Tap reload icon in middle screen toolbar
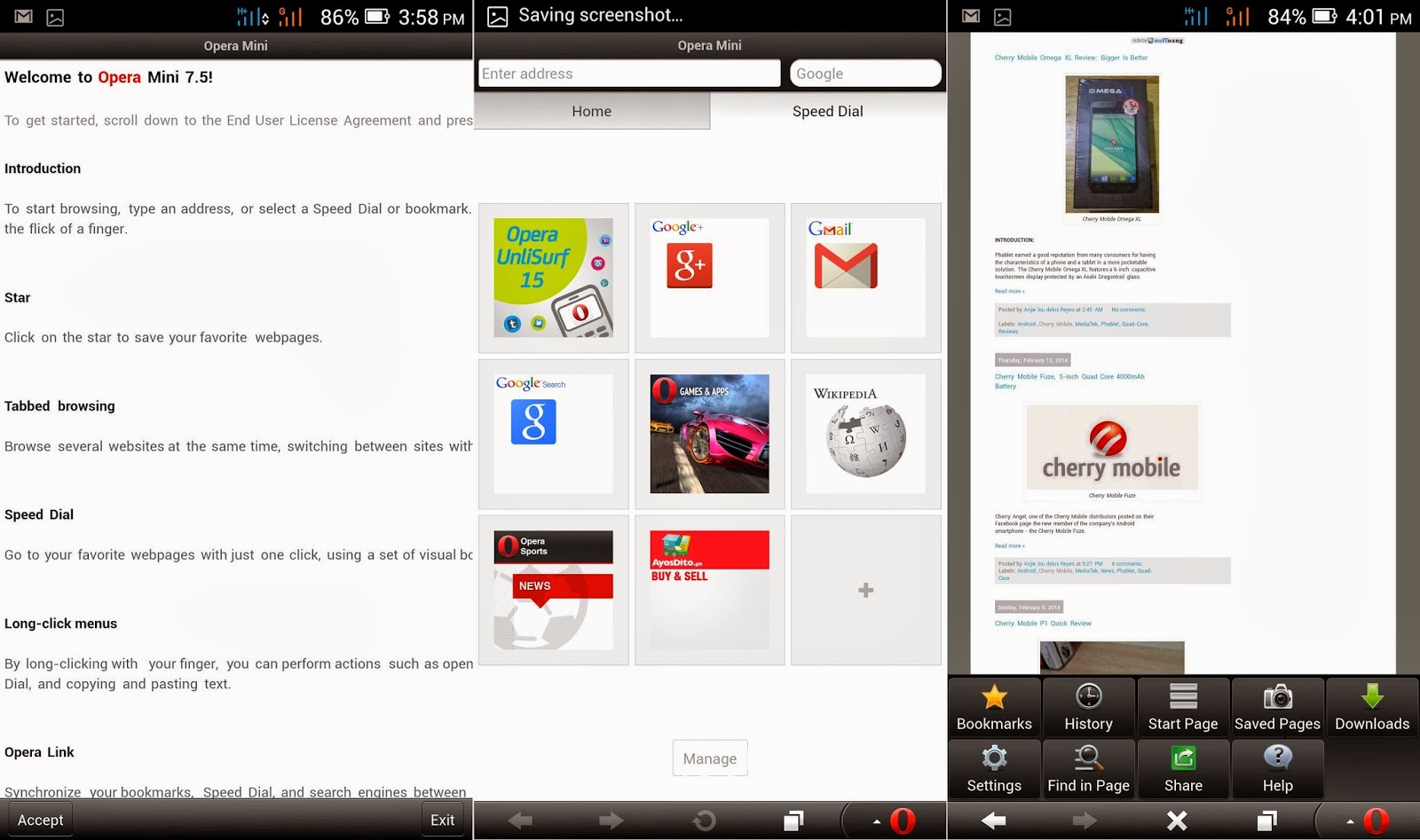 click(x=704, y=820)
